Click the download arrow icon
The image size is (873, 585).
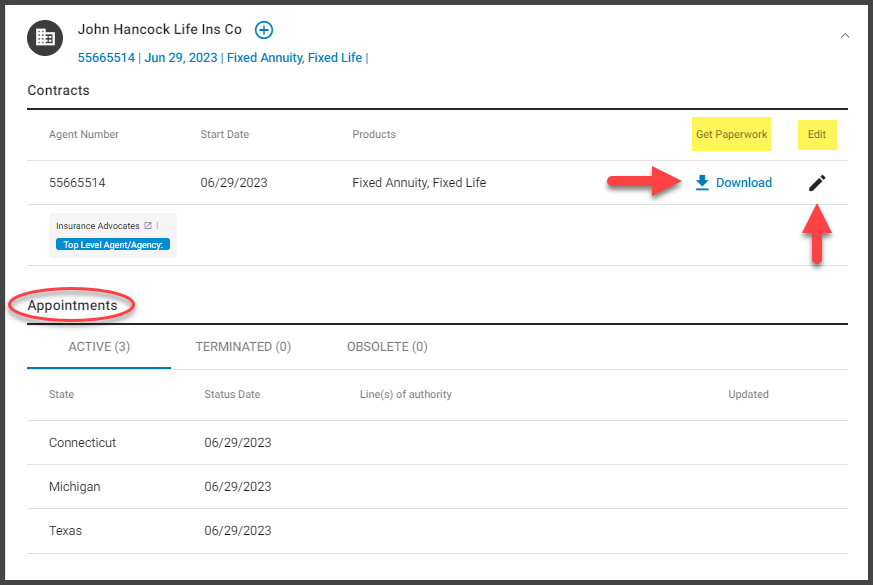point(702,183)
